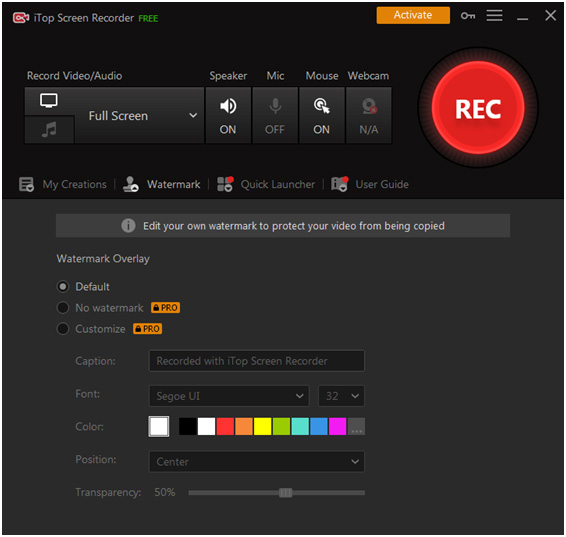Click the iTop Screen Recorder logo icon

point(21,18)
